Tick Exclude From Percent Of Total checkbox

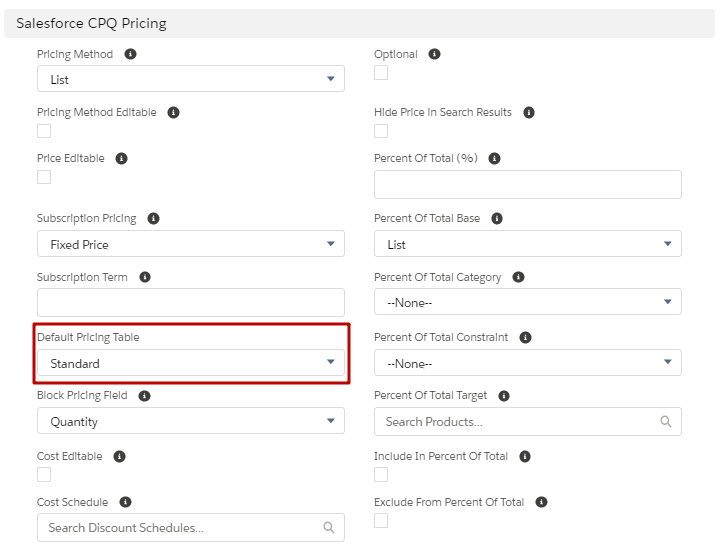click(381, 520)
